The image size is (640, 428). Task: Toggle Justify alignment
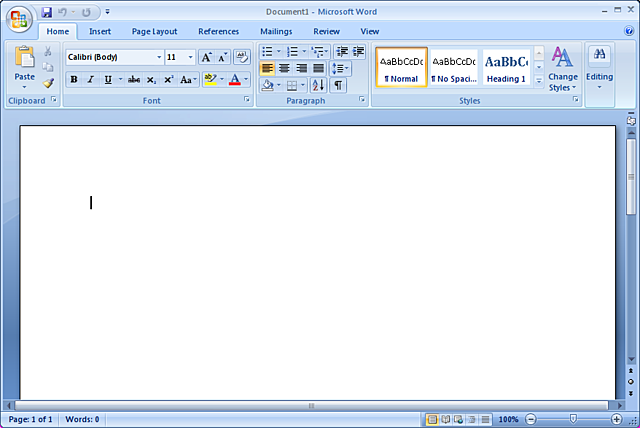coord(318,68)
